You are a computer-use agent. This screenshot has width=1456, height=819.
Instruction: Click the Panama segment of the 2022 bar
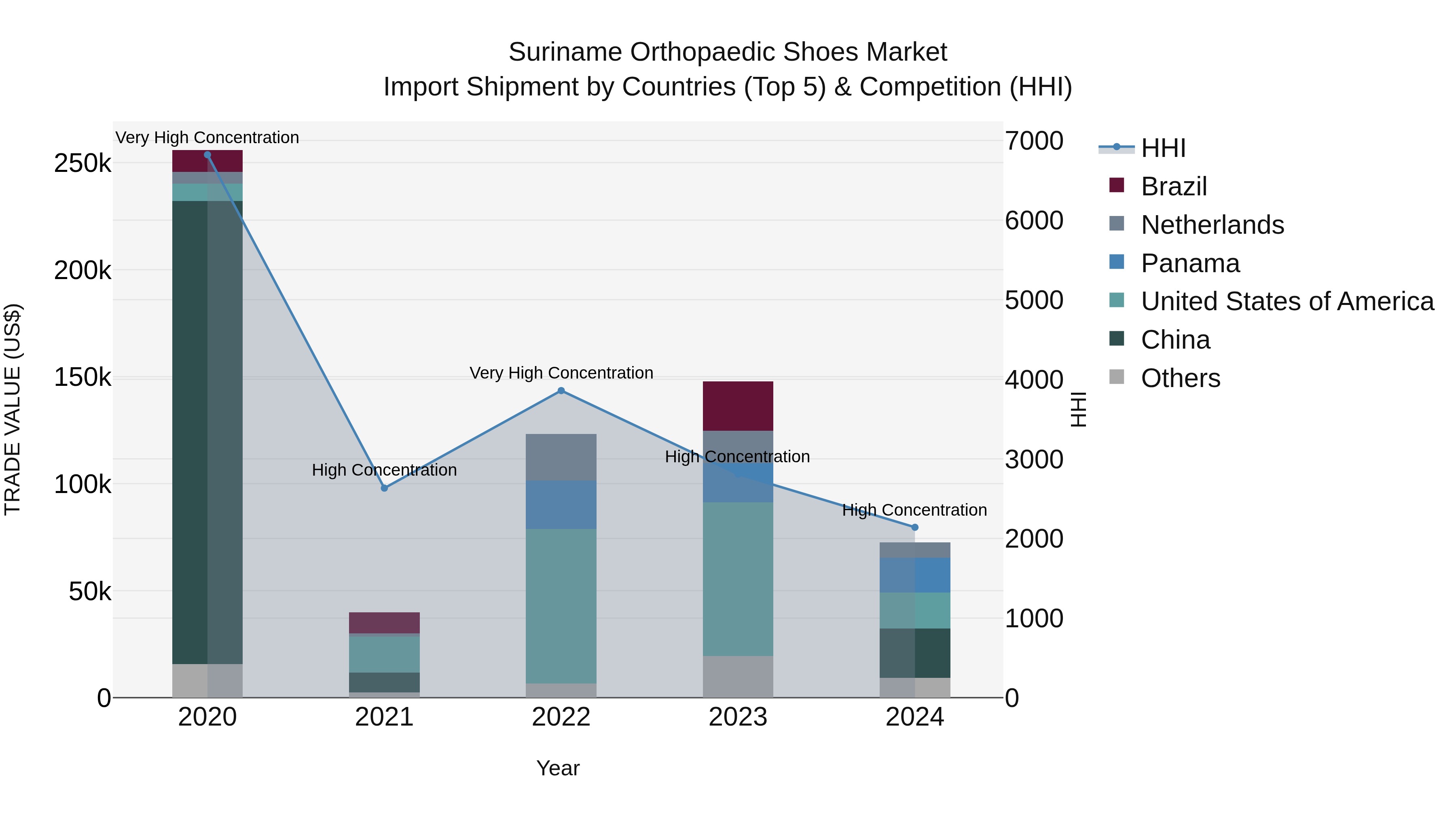pyautogui.click(x=561, y=505)
